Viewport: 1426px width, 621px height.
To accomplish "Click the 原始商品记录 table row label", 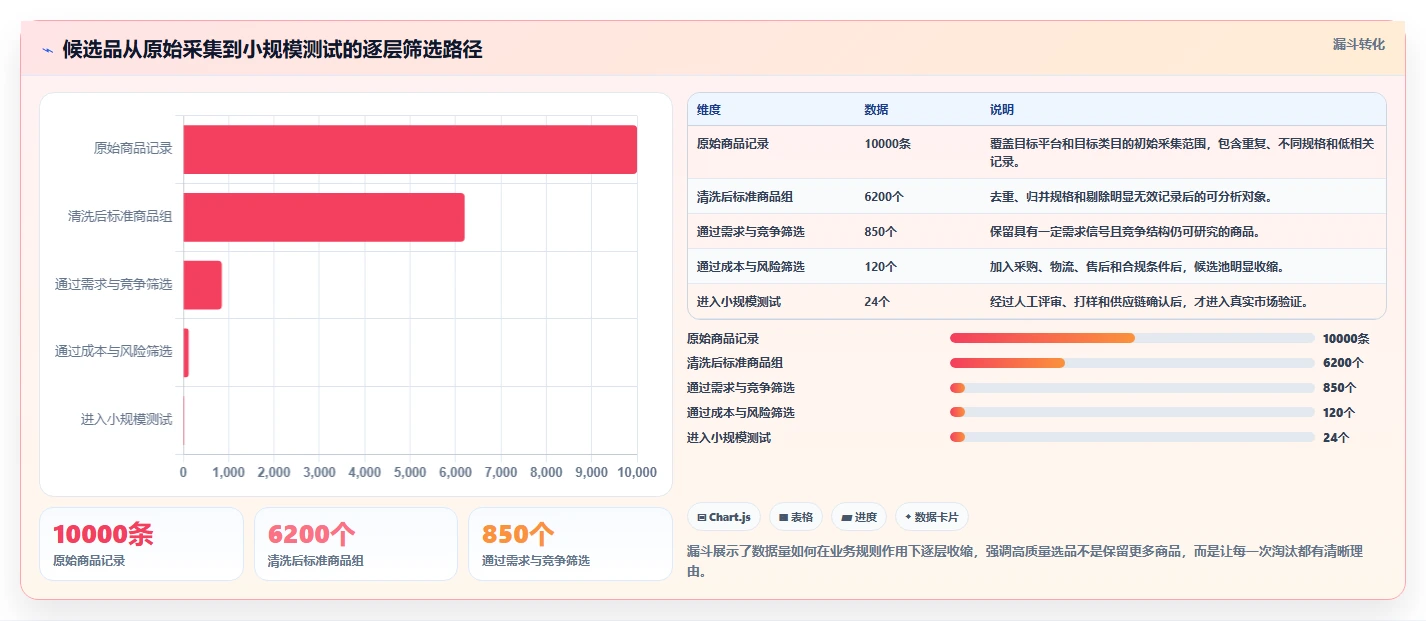I will pyautogui.click(x=733, y=144).
